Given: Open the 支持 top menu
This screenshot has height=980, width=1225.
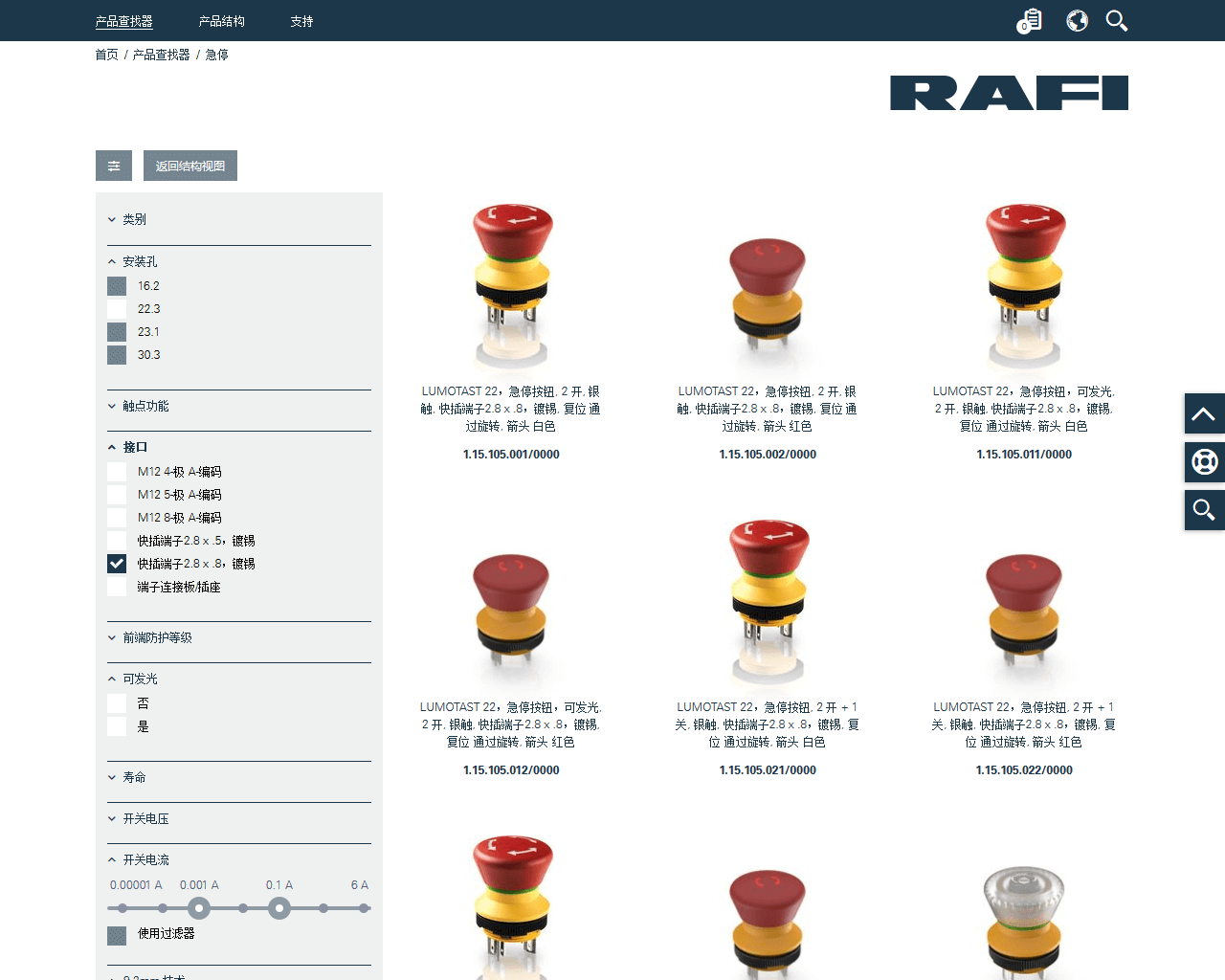Looking at the screenshot, I should (x=302, y=21).
